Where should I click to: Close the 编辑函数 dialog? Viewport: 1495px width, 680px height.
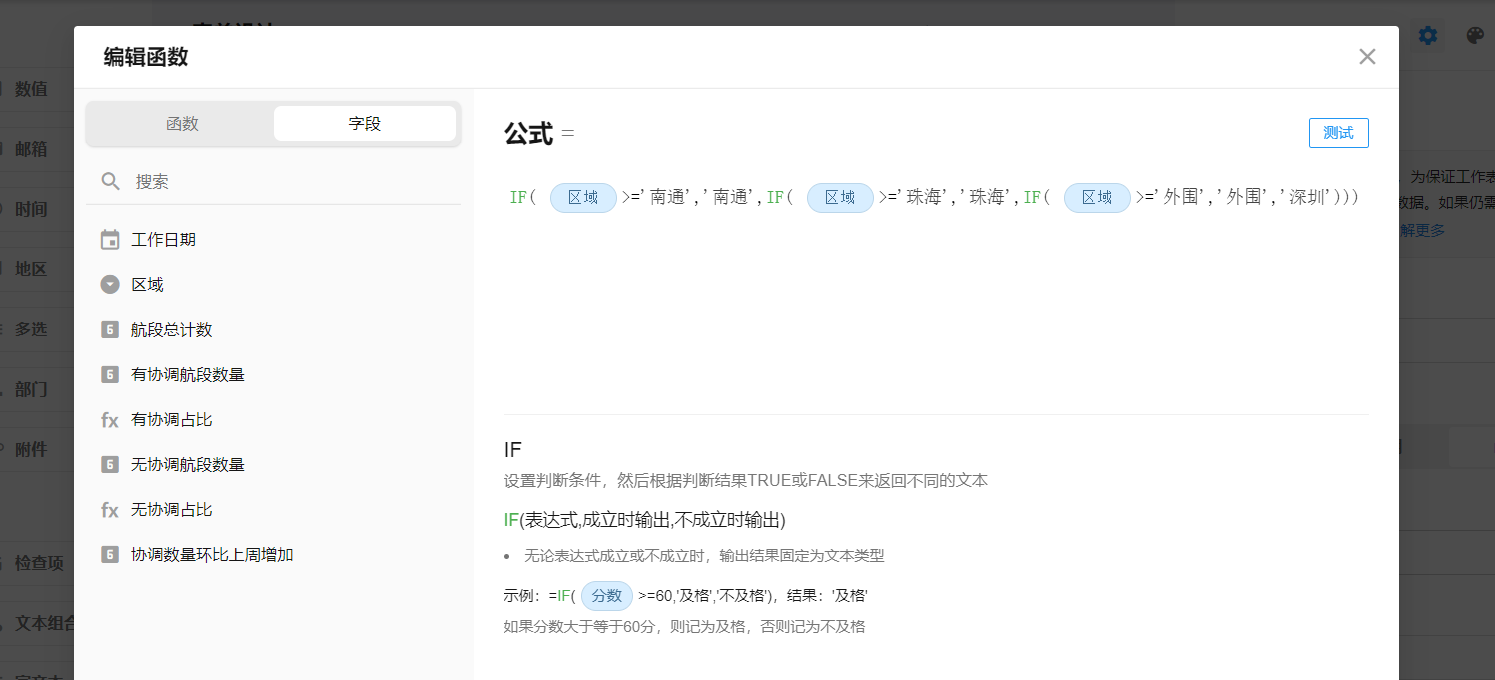coord(1367,56)
